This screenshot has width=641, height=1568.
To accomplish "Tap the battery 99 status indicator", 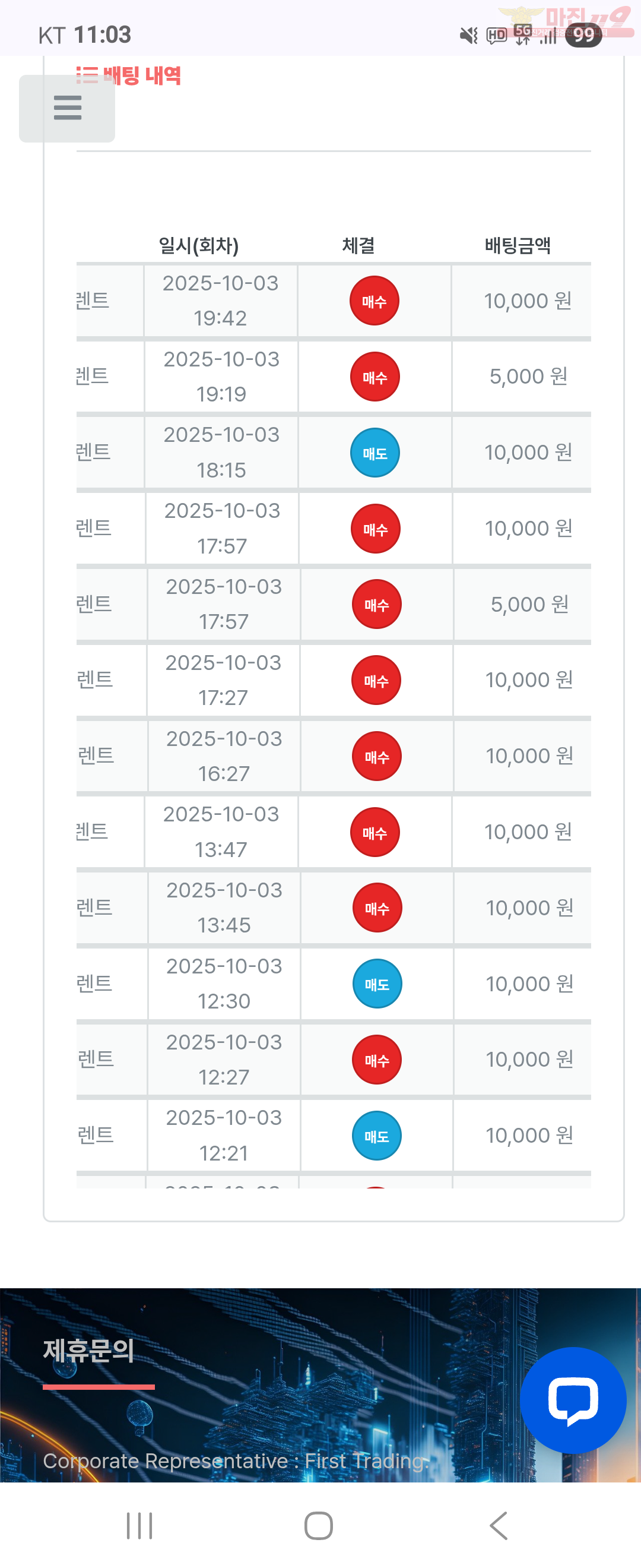I will click(x=583, y=35).
